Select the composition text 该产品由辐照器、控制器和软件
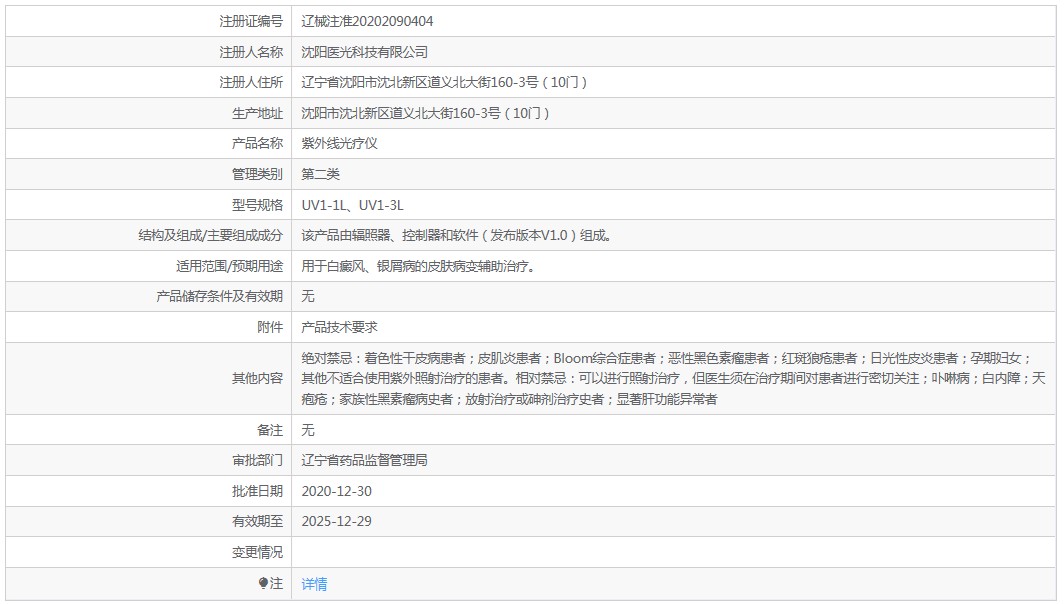Viewport: 1064px width, 604px height. coord(457,235)
